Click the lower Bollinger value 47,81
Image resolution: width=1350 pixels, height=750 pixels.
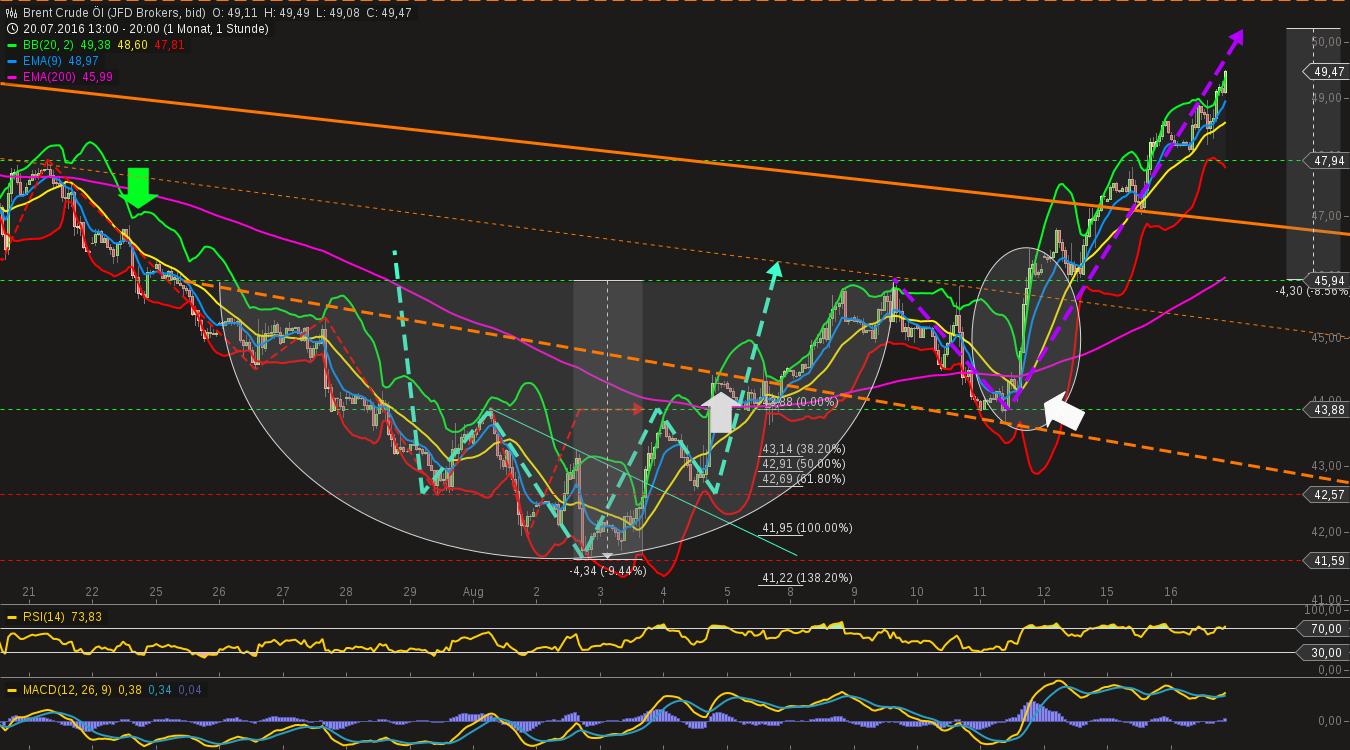[x=169, y=45]
